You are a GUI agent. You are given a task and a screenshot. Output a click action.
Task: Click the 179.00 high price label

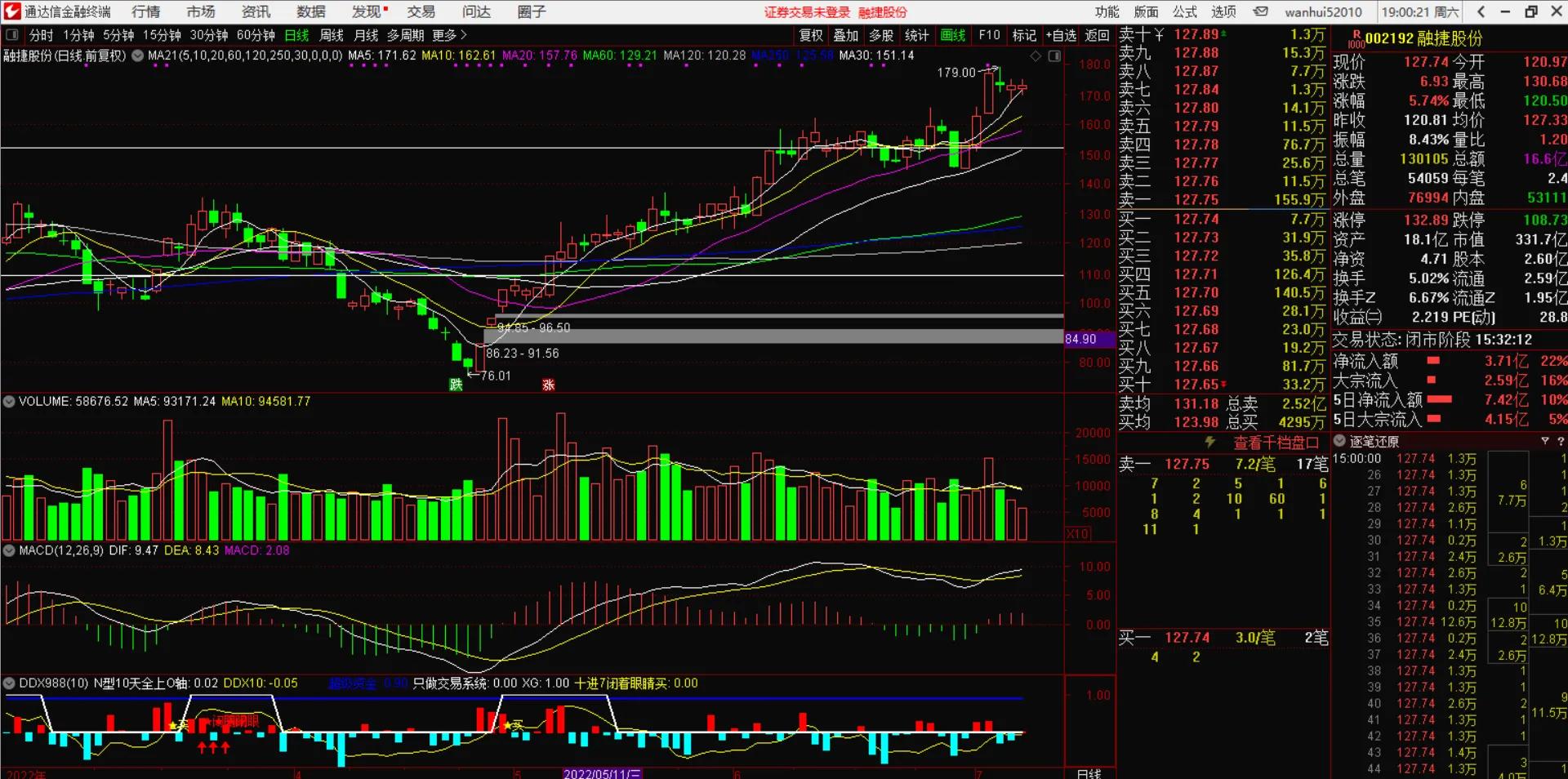click(956, 73)
